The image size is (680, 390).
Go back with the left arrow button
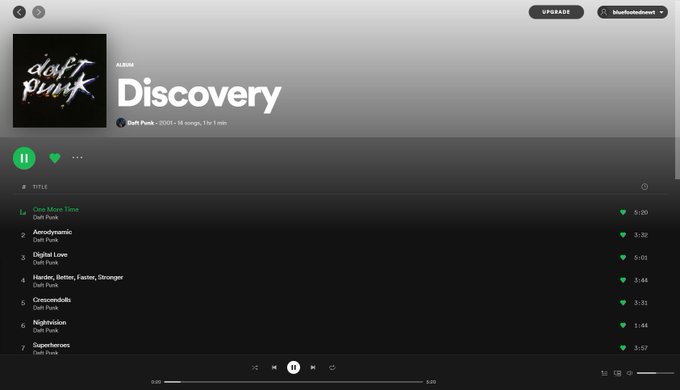pos(19,12)
